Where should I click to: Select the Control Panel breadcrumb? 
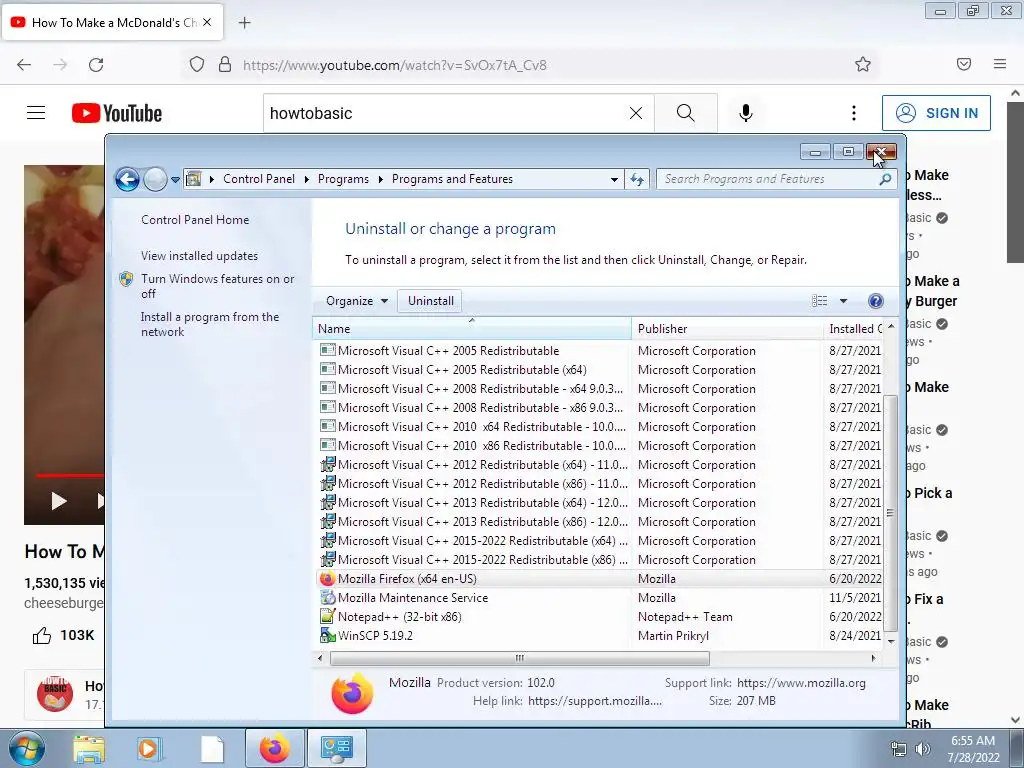(x=259, y=179)
